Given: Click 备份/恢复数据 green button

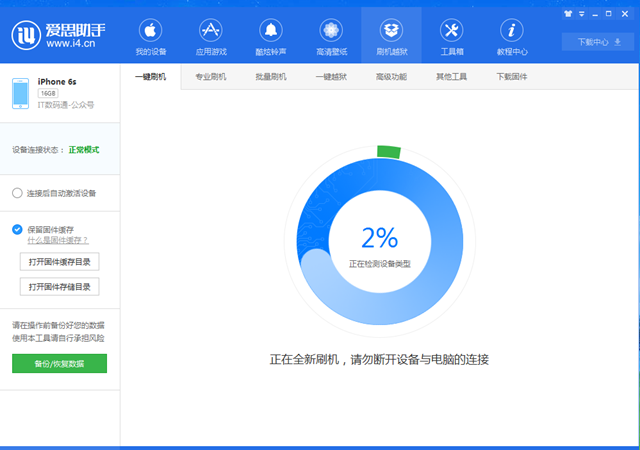Looking at the screenshot, I should coord(59,364).
